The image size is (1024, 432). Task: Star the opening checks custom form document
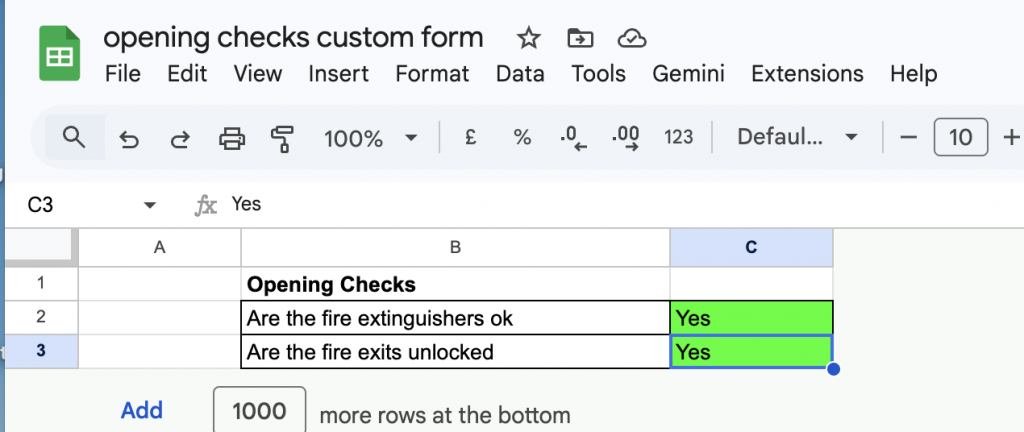[x=528, y=39]
